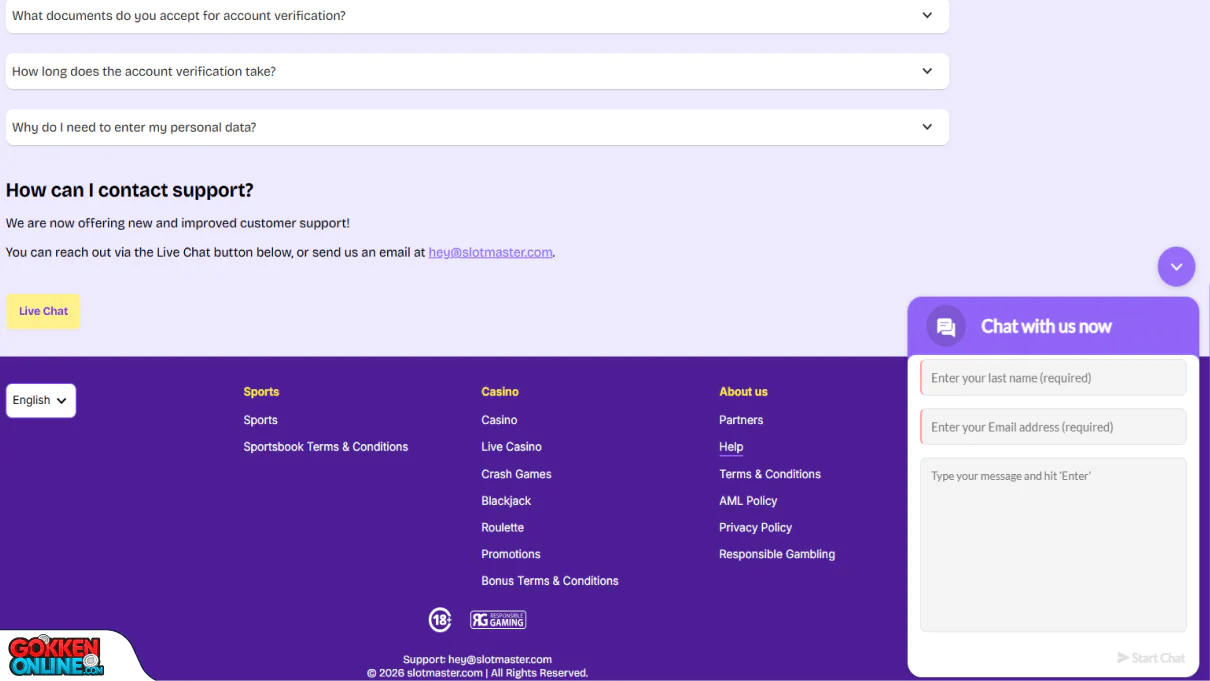The image size is (1210, 681).
Task: Click the 18+ age restriction icon
Action: coord(440,620)
